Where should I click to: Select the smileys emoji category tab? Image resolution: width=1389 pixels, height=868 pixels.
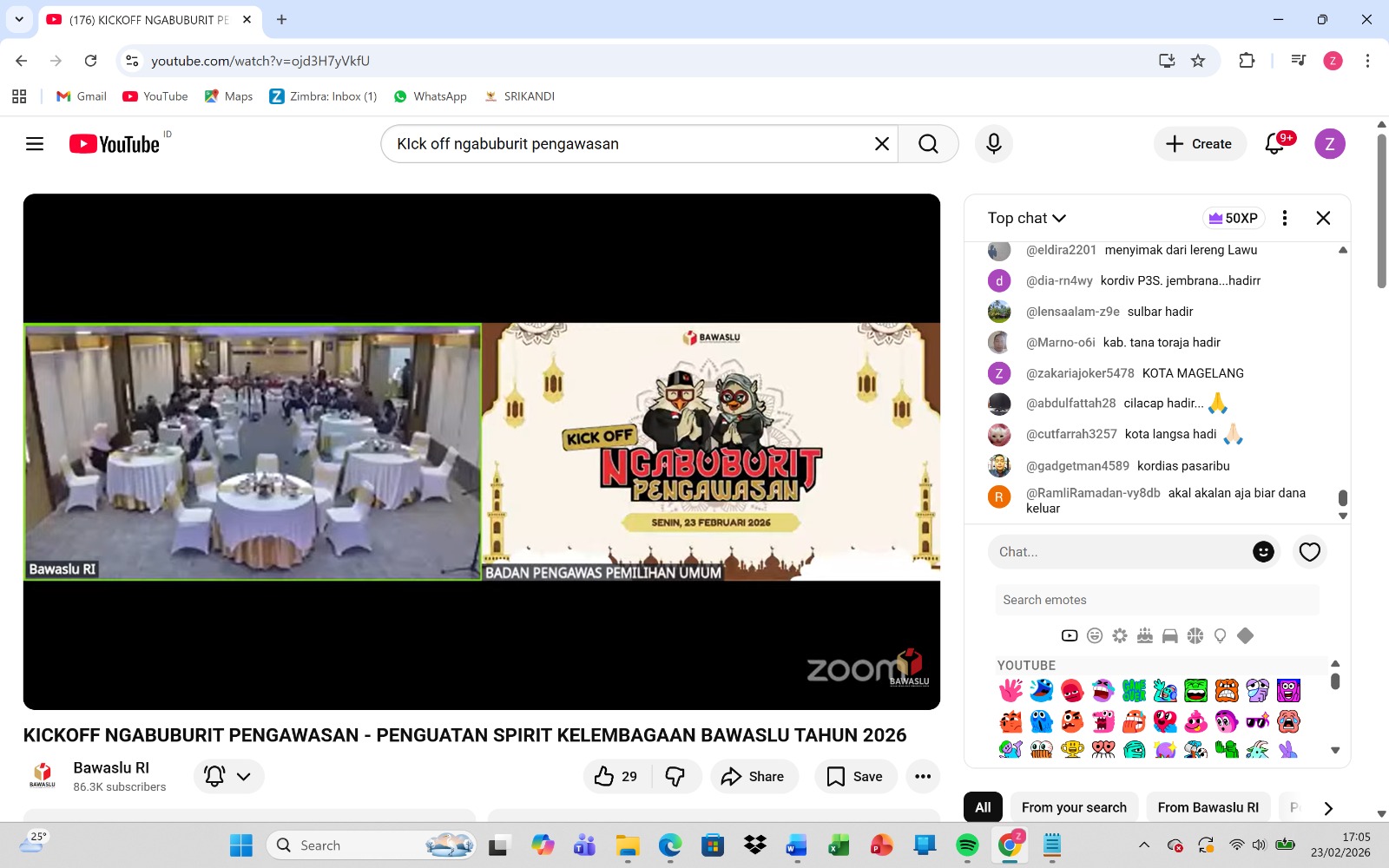click(x=1095, y=636)
